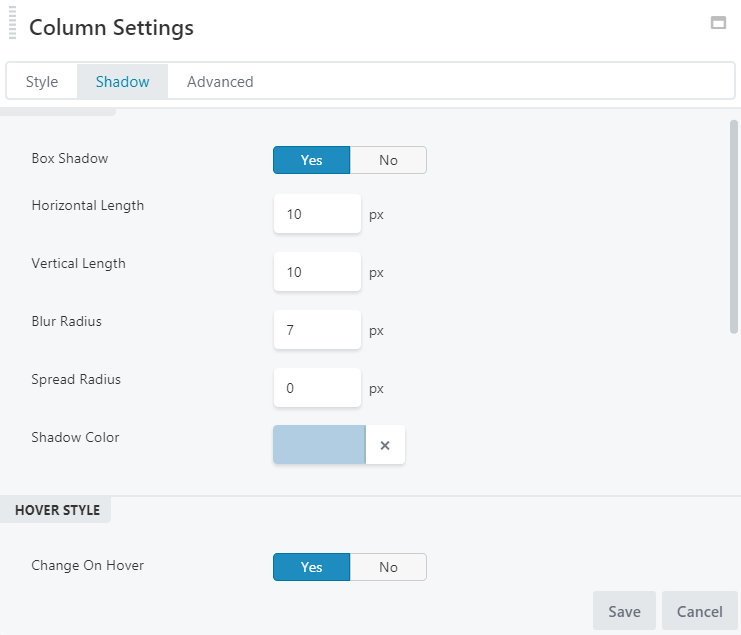Set Box Shadow to Yes
This screenshot has width=741, height=635.
(312, 160)
